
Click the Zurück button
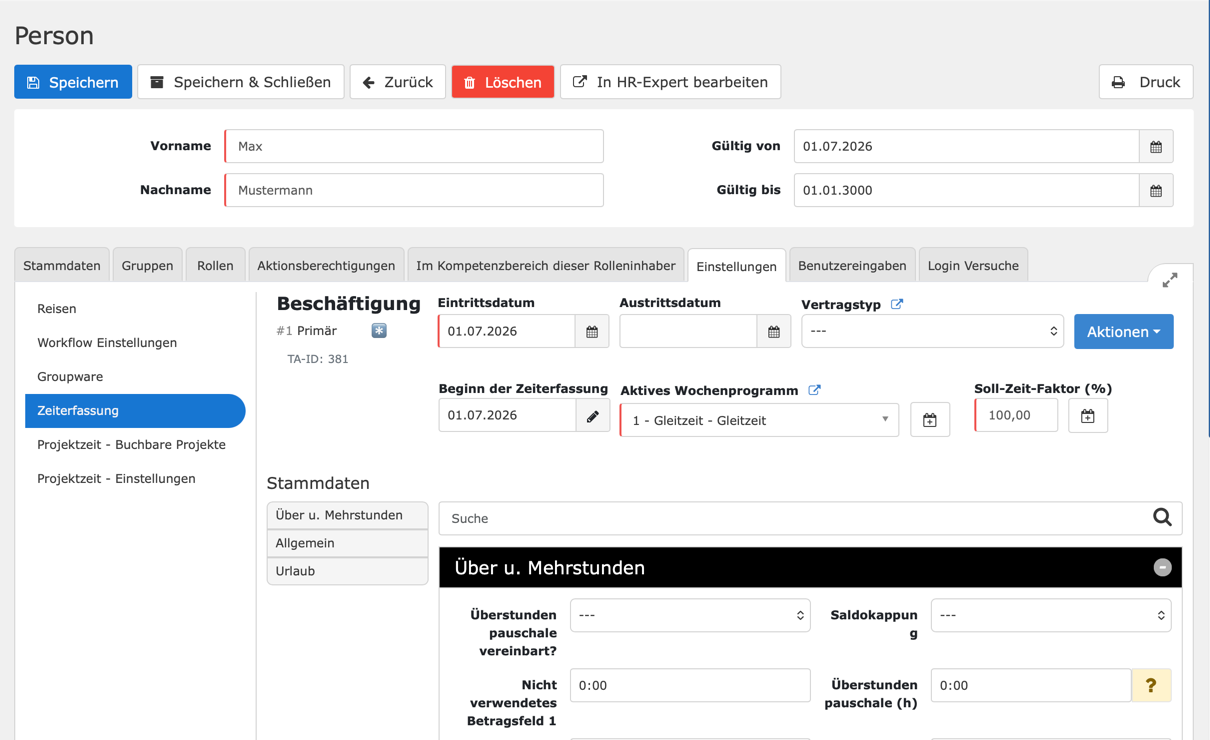(x=398, y=82)
